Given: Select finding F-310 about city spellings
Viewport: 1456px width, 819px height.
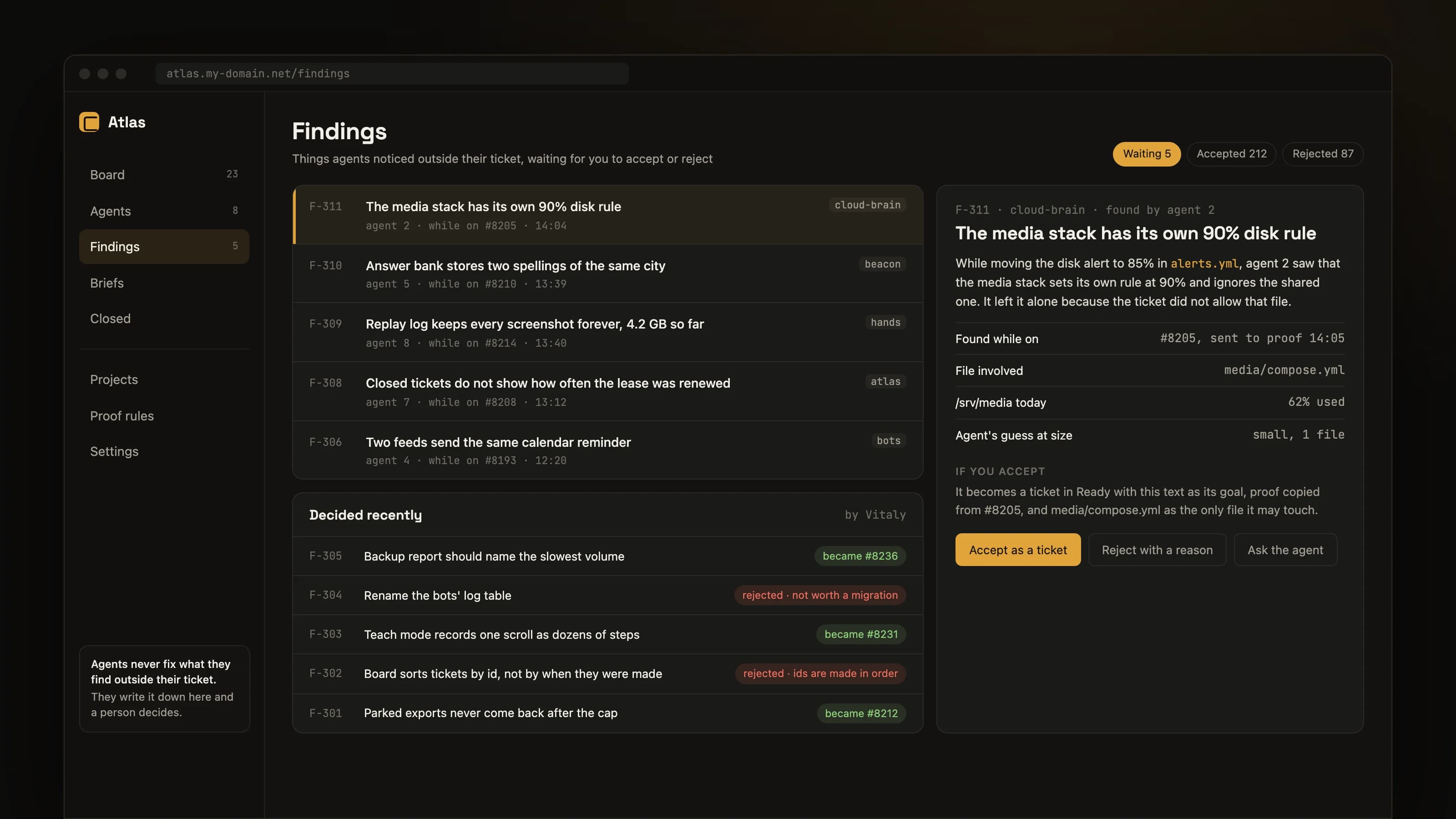Looking at the screenshot, I should [x=607, y=273].
